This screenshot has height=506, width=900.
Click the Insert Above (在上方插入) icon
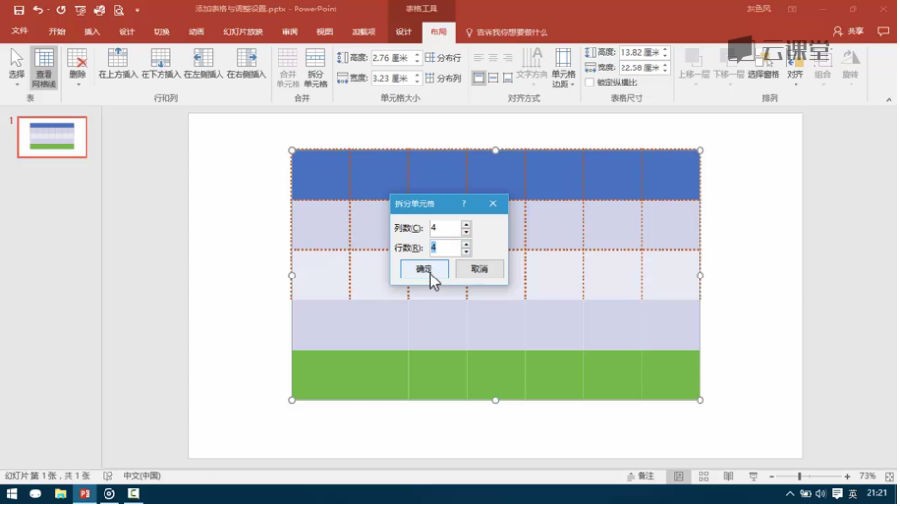118,62
